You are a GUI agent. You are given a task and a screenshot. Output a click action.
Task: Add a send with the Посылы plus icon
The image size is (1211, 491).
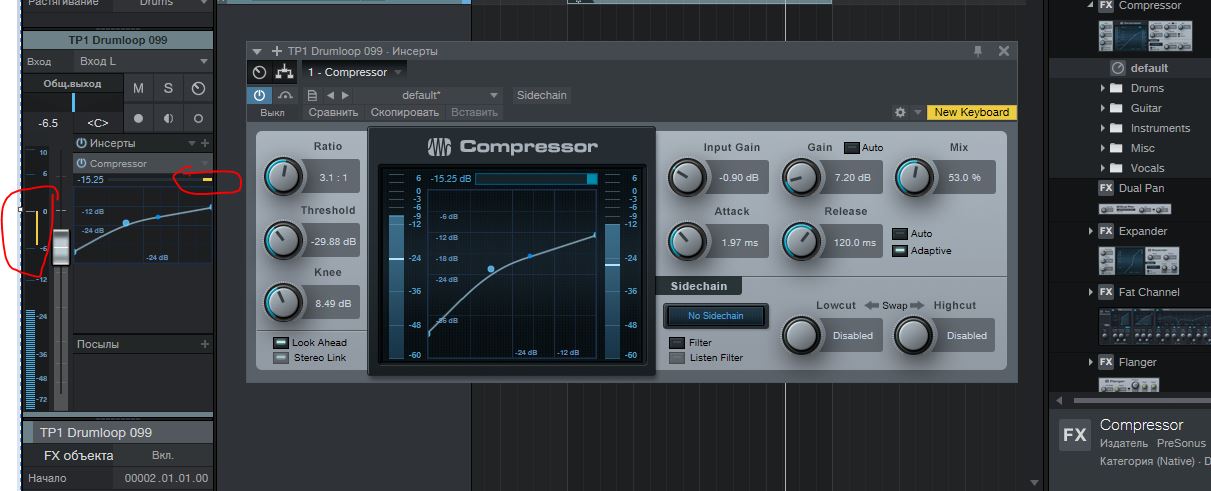(205, 344)
